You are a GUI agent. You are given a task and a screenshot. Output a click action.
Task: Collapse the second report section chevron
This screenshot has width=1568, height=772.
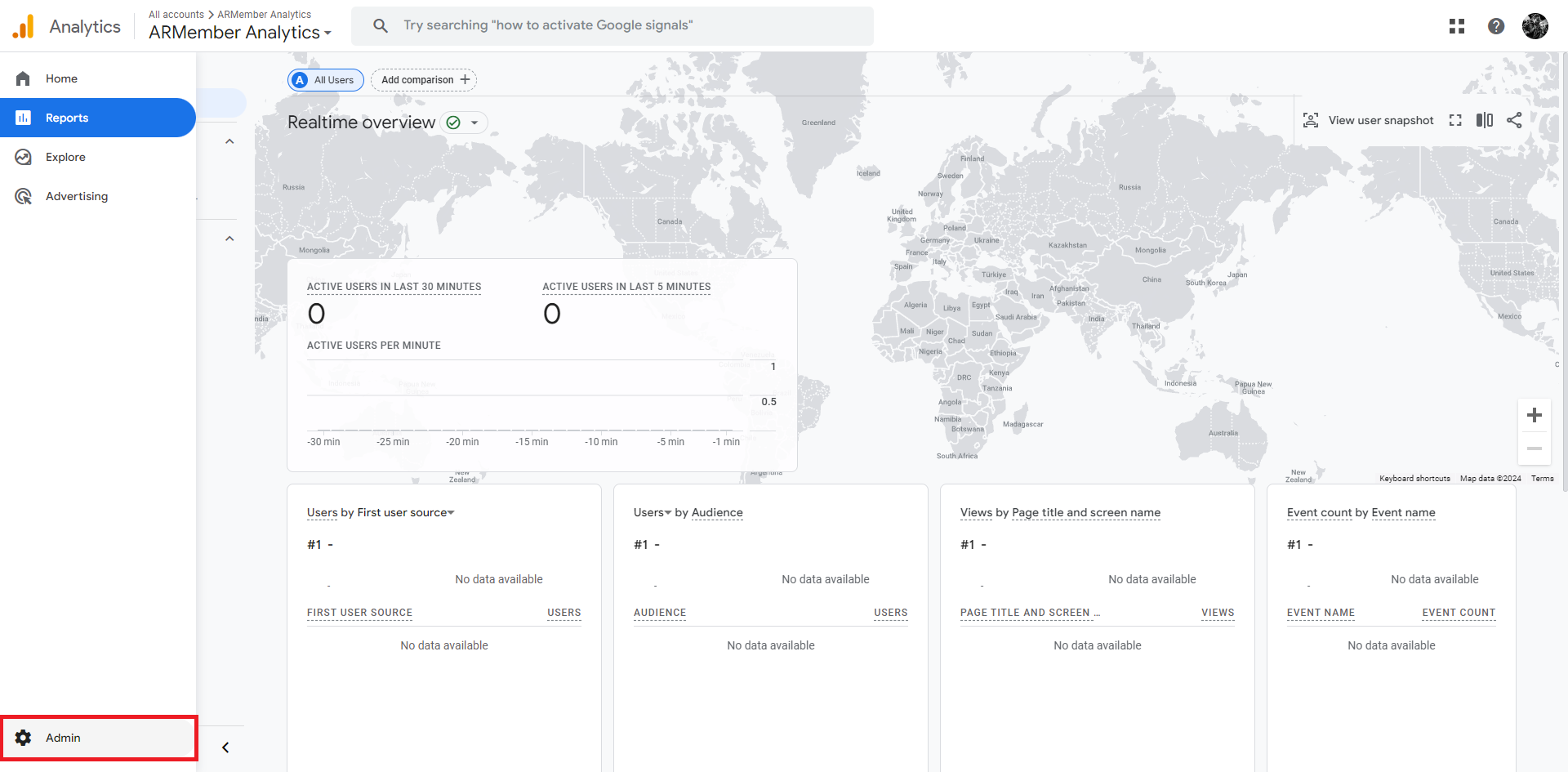click(x=229, y=239)
